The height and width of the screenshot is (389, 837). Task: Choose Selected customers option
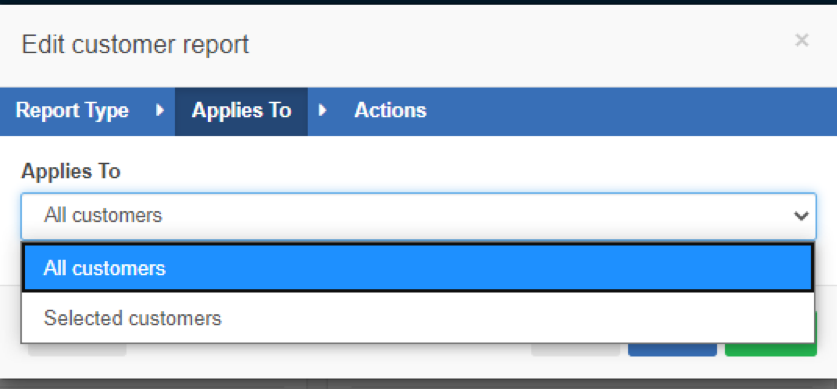click(x=418, y=319)
